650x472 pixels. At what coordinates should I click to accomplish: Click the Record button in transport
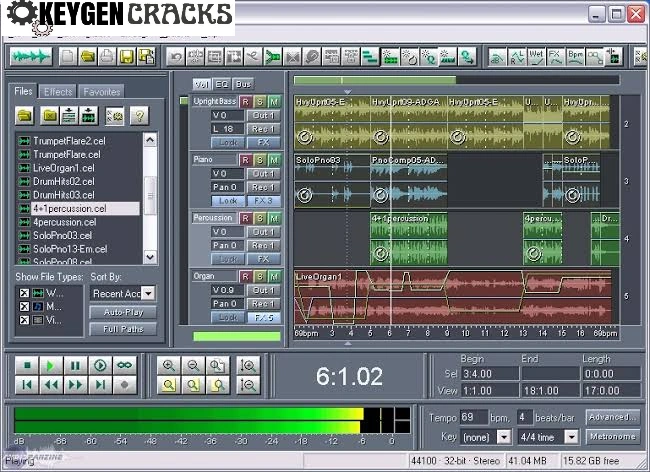(x=124, y=384)
